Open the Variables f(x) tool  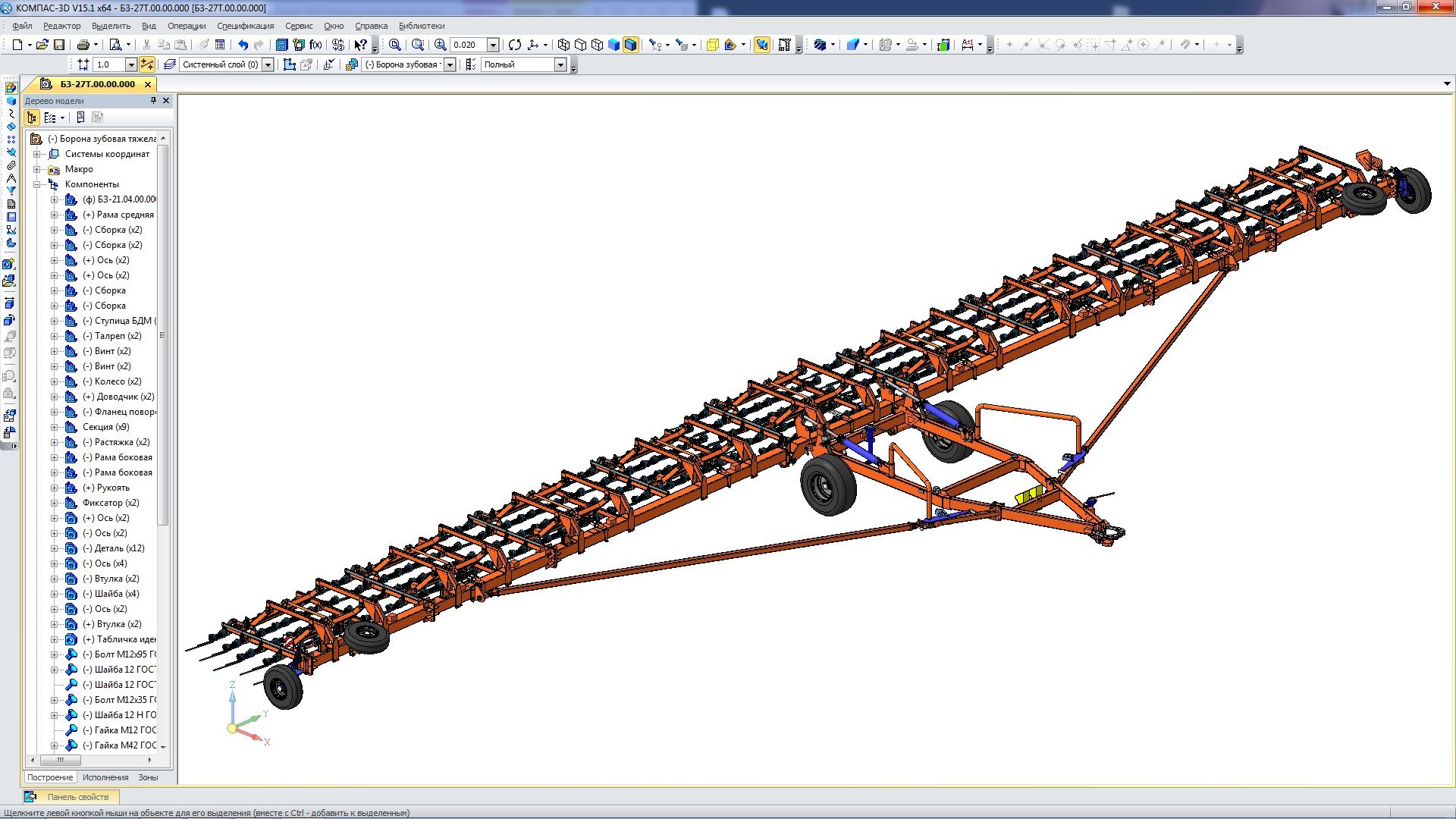(x=315, y=45)
